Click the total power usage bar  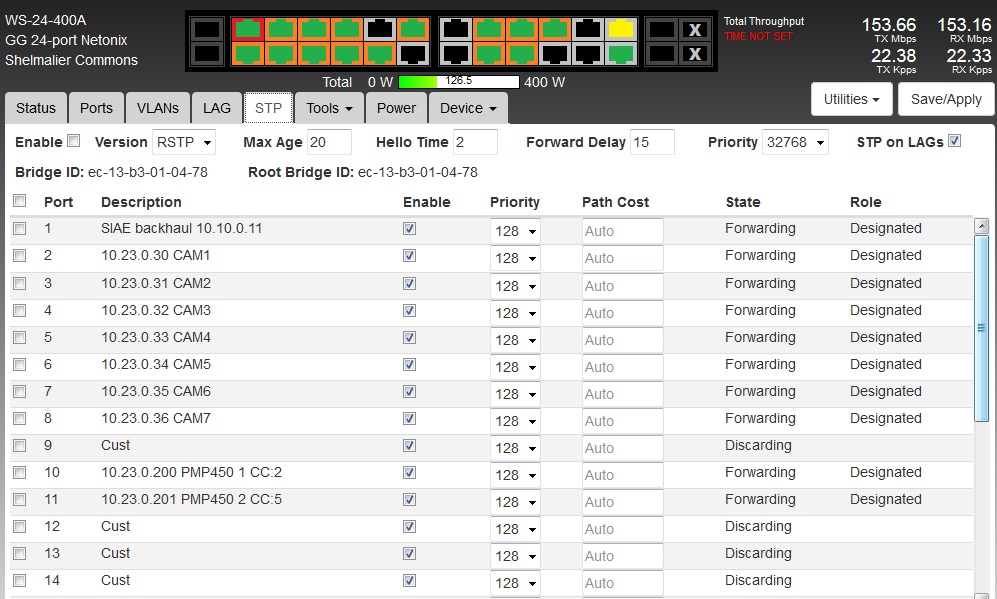[x=458, y=82]
